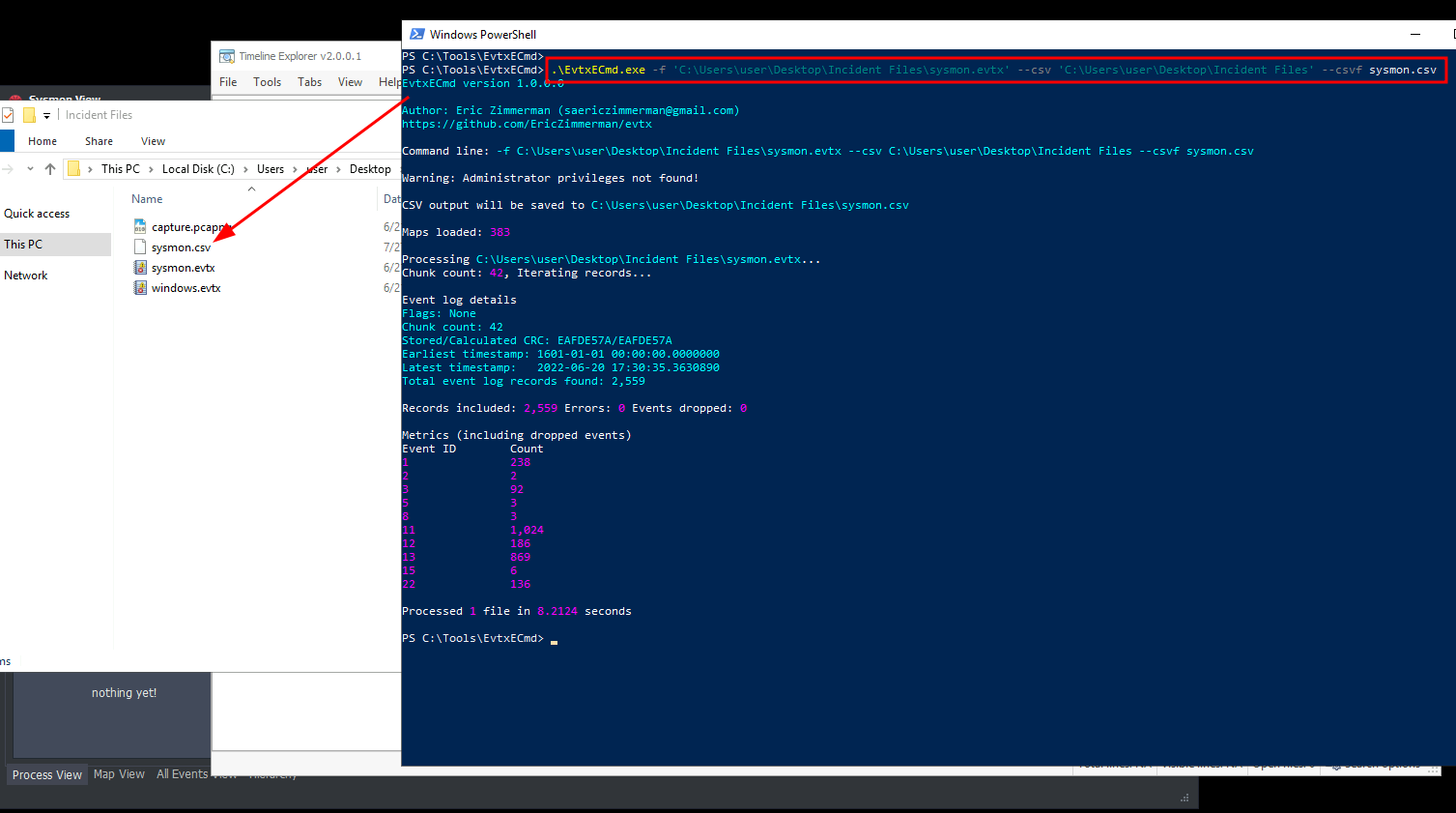Click Local Disk (C:) in the address bar
Viewport: 1456px width, 813px height.
click(198, 169)
